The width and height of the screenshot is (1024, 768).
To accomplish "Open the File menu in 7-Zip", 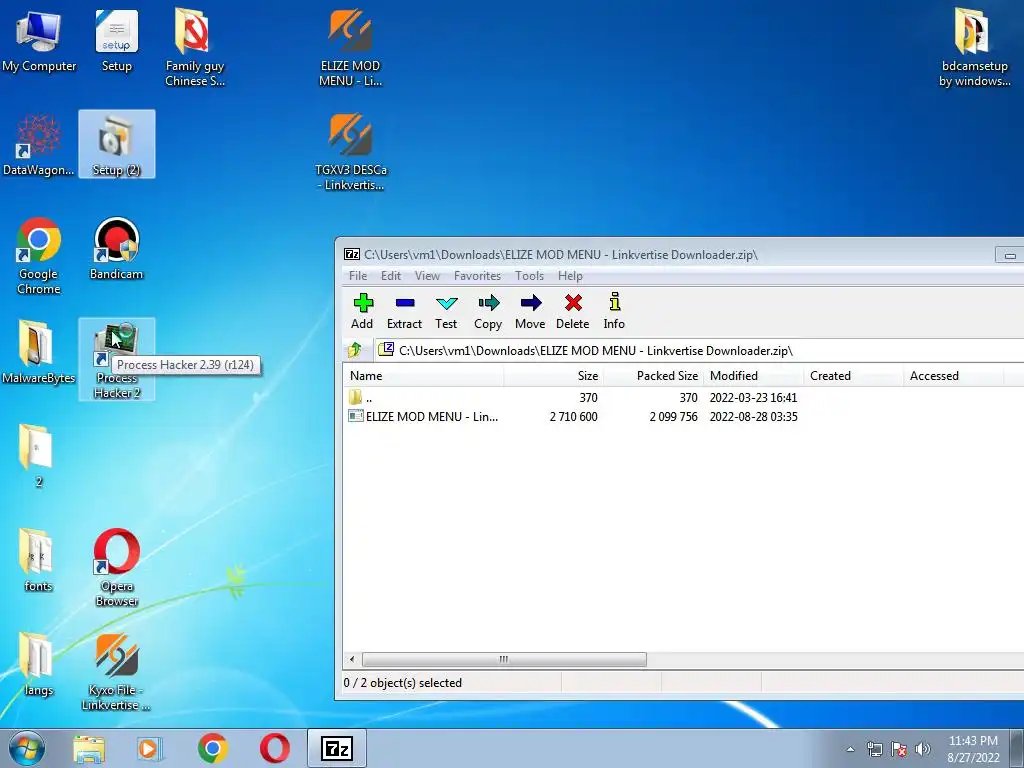I will pos(358,276).
